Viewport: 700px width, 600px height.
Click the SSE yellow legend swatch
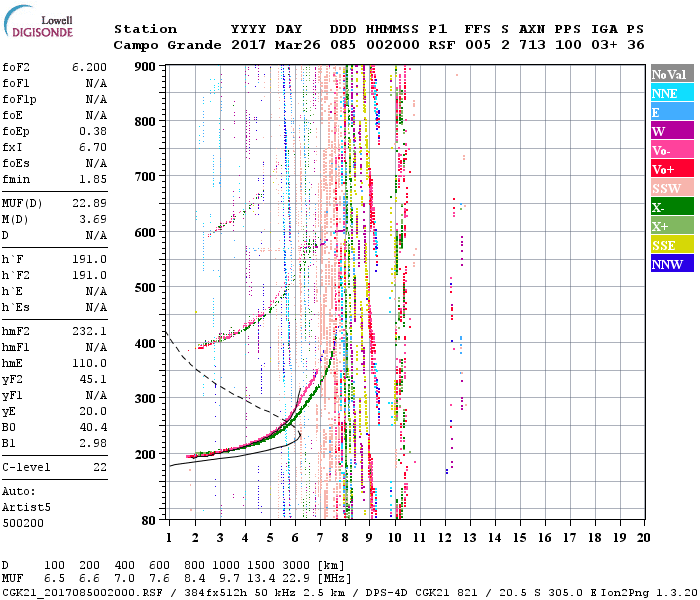pos(672,245)
